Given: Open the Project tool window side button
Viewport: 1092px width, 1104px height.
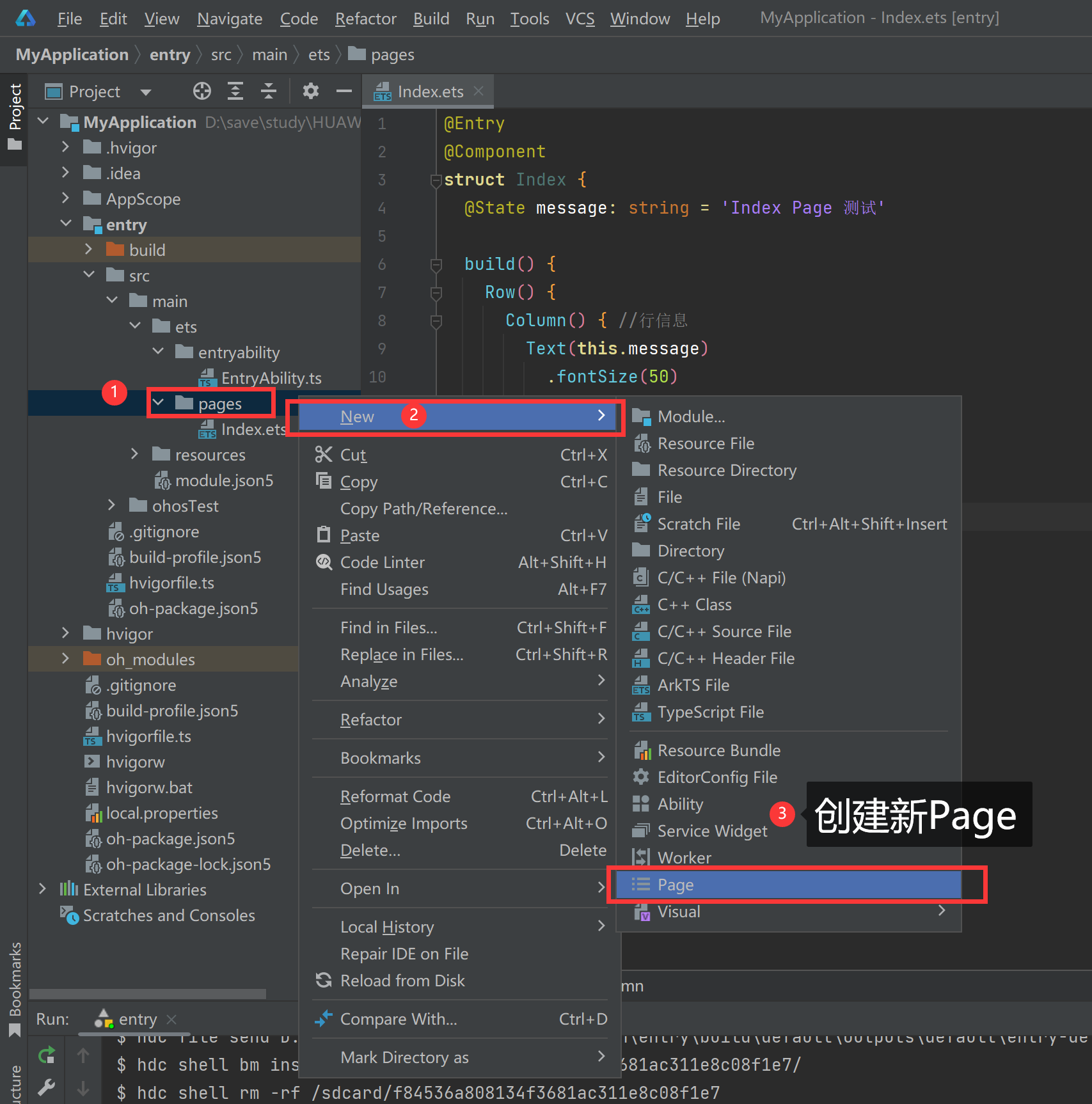Looking at the screenshot, I should tap(14, 118).
